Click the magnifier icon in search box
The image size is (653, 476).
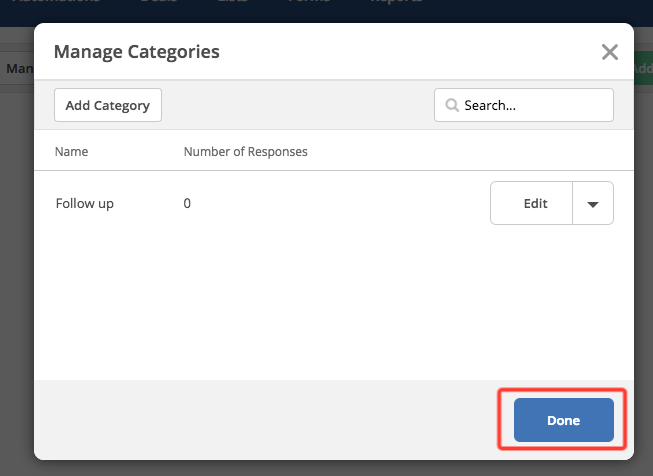451,105
